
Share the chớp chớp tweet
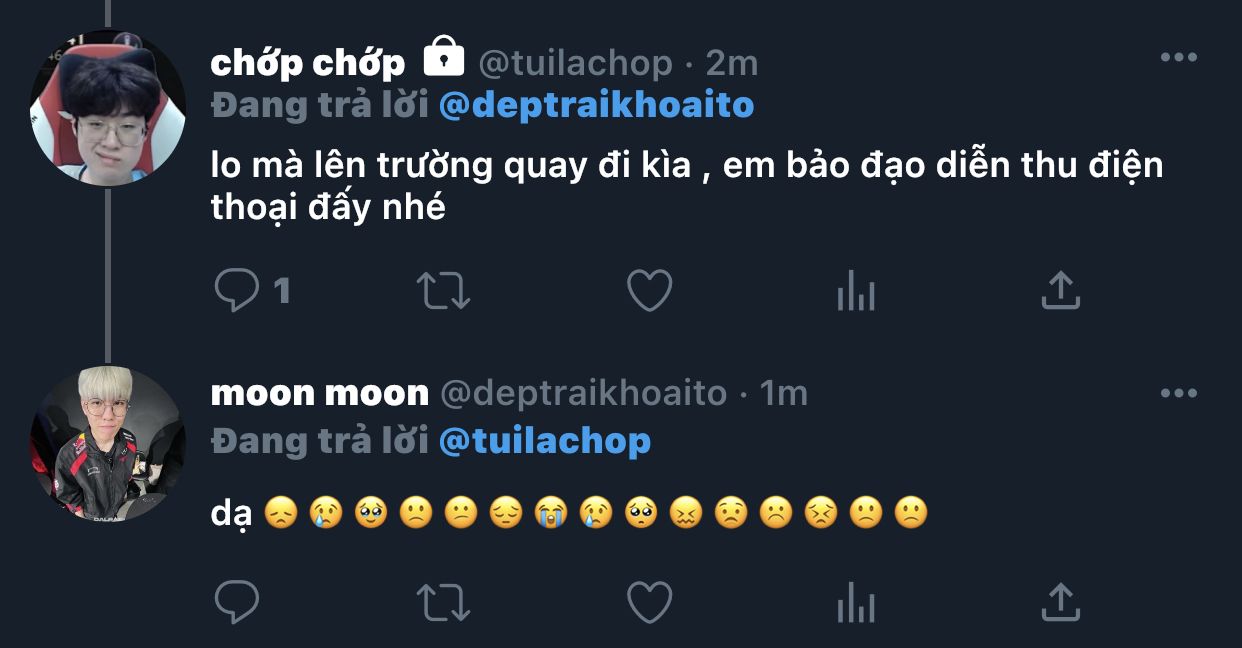[1060, 291]
